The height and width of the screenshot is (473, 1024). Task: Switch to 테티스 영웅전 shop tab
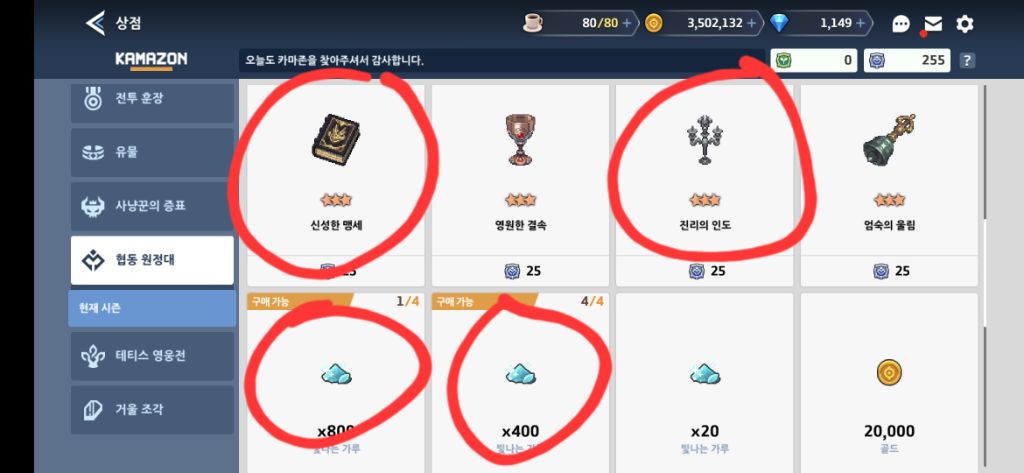coord(152,356)
